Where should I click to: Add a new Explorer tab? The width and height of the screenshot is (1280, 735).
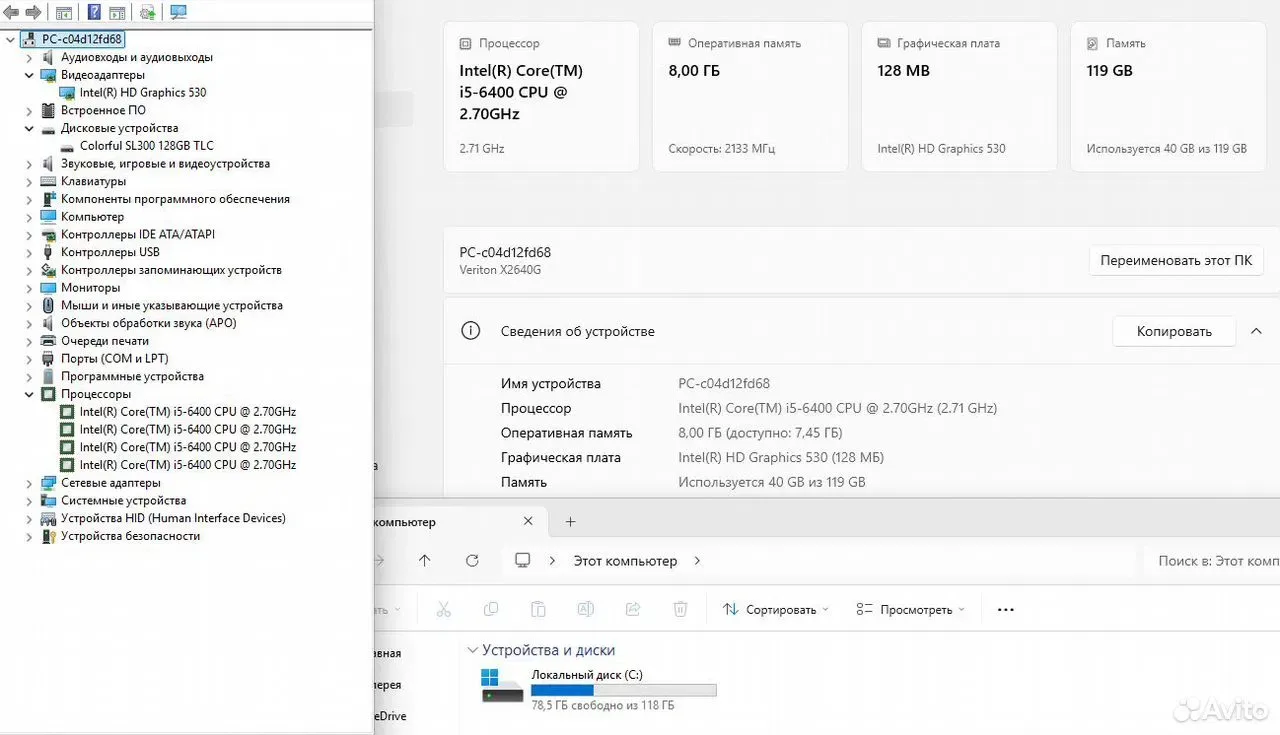coord(570,522)
